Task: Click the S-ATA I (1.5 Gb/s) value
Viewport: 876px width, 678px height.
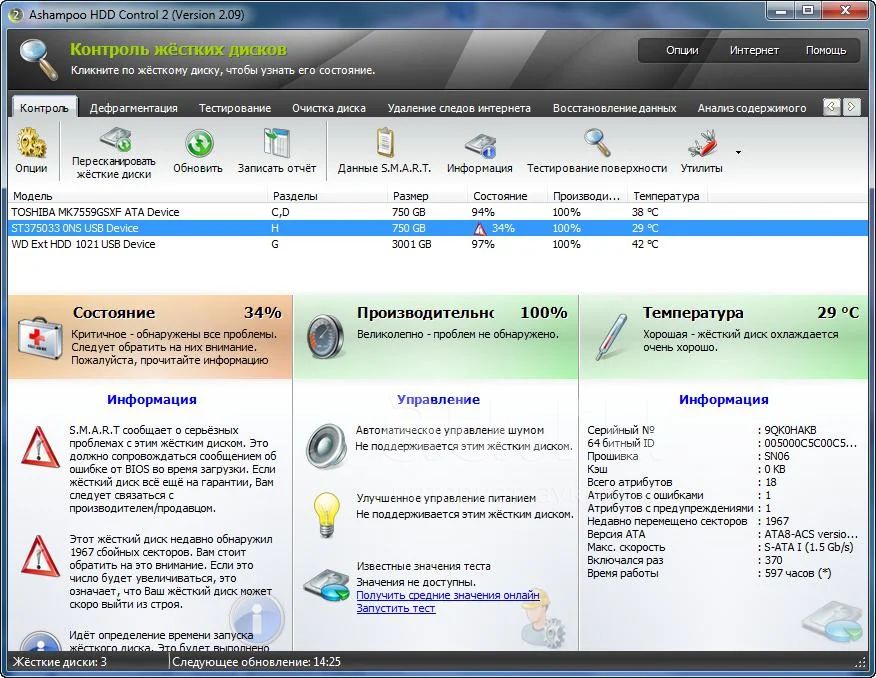Action: (x=808, y=547)
